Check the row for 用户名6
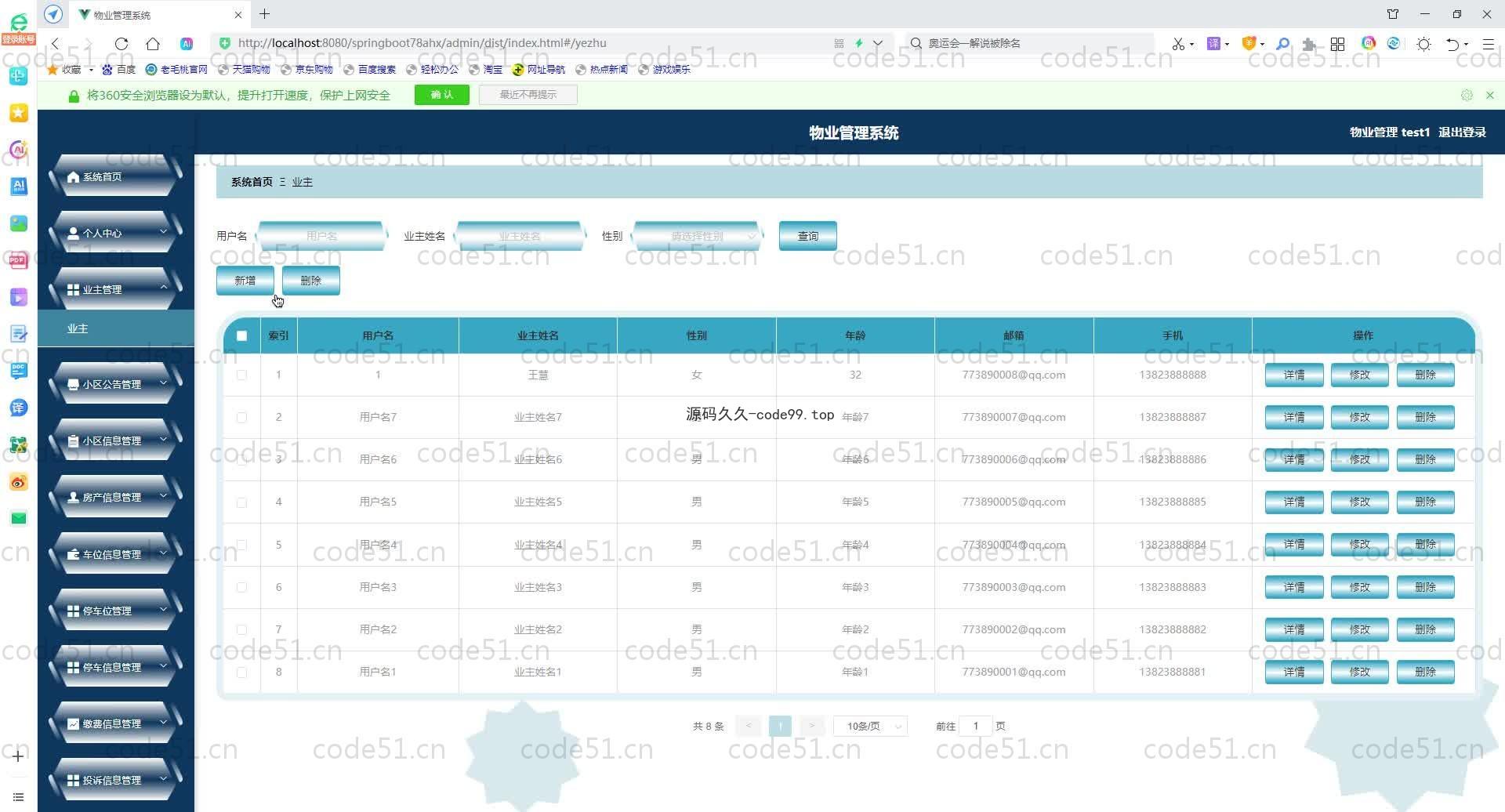The height and width of the screenshot is (812, 1505). point(241,459)
